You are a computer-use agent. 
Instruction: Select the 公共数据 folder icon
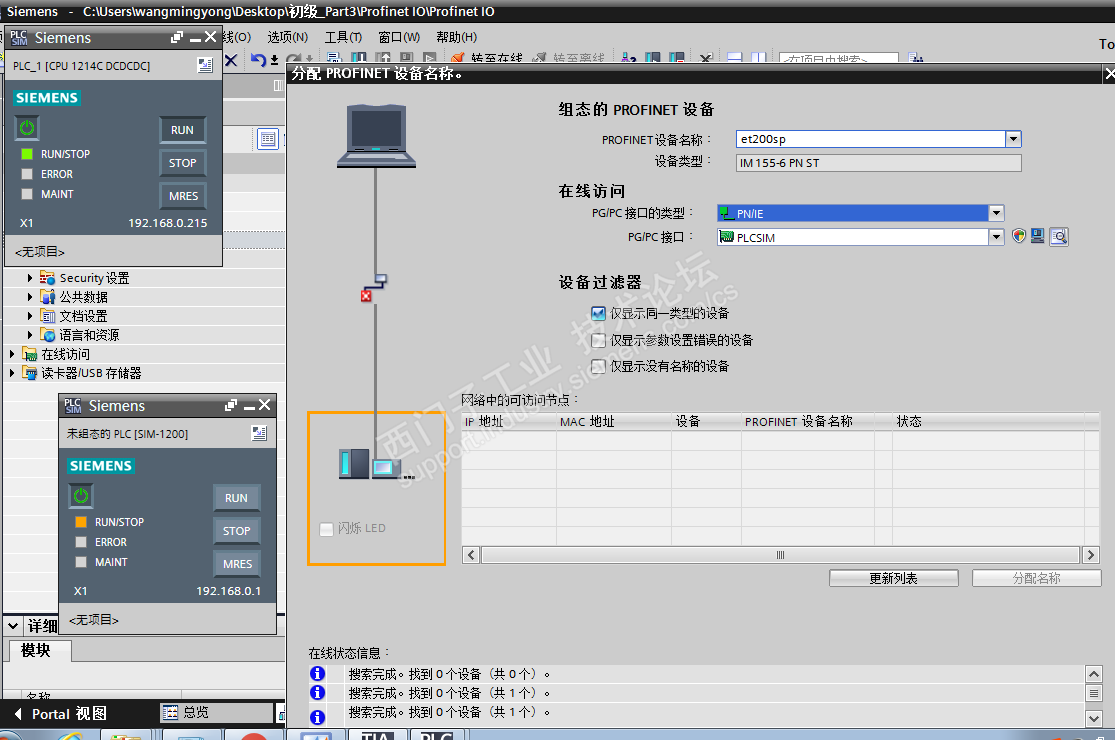pos(48,296)
